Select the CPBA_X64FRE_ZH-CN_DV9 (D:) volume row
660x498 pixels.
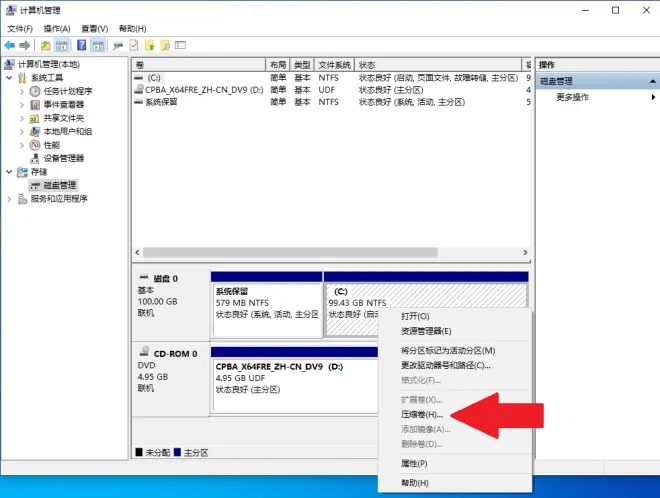pos(331,90)
